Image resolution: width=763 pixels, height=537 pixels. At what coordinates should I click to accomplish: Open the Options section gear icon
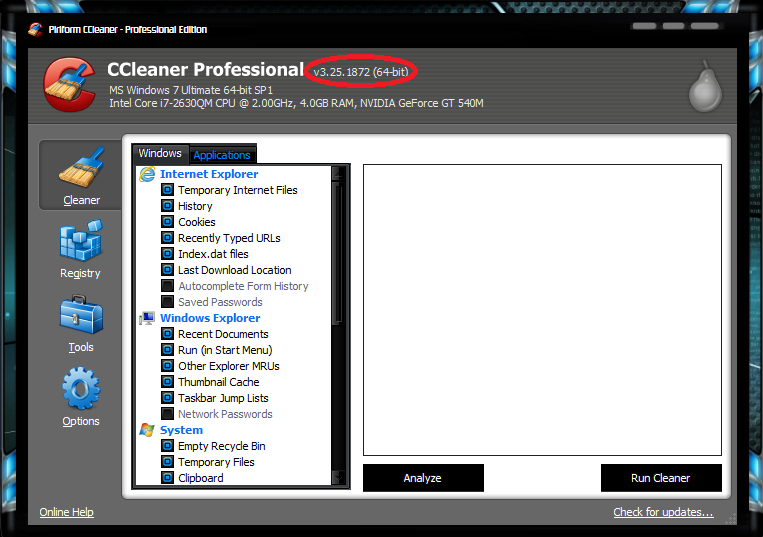(81, 388)
